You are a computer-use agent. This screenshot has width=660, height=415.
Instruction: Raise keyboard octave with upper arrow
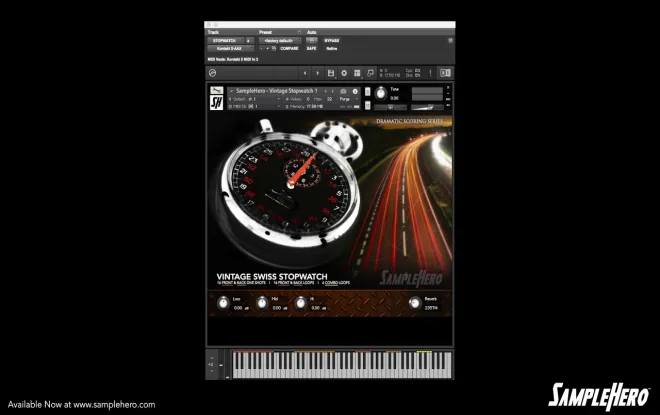(212, 358)
